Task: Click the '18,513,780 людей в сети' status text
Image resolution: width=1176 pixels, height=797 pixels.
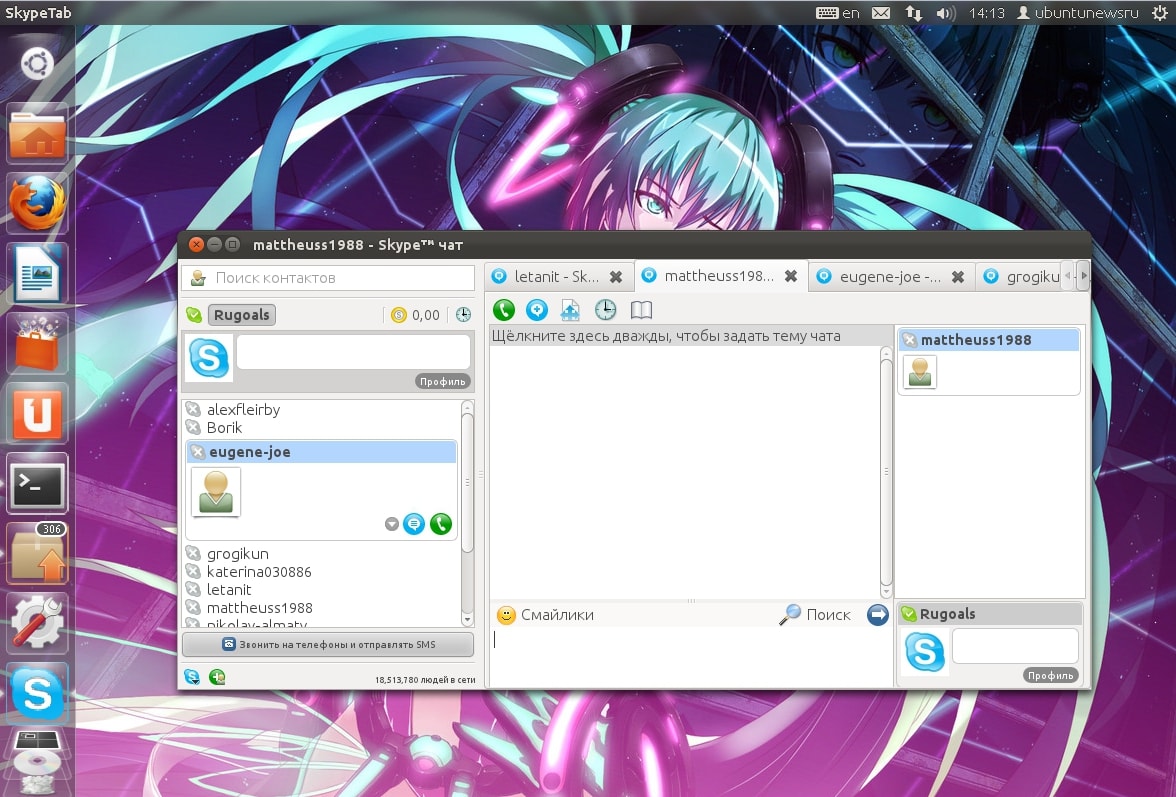Action: click(425, 680)
